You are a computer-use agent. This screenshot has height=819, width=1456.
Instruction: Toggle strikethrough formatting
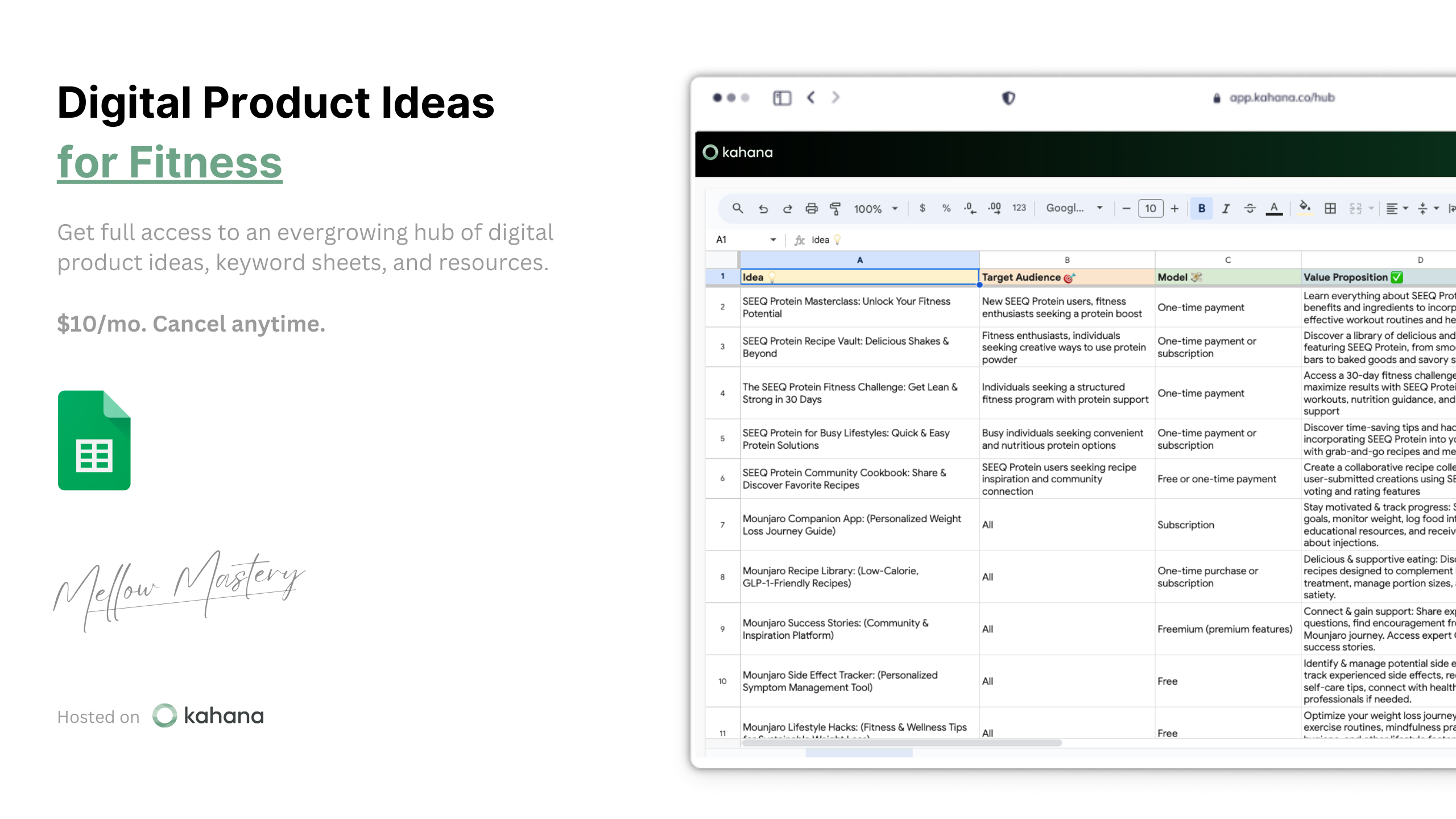(x=1250, y=209)
